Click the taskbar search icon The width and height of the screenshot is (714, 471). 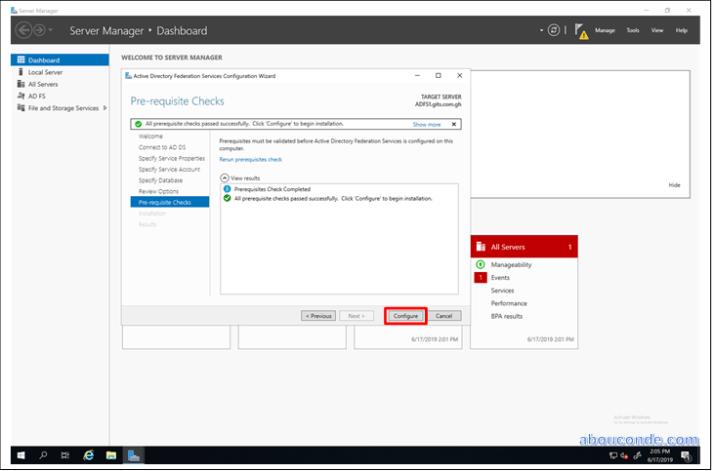tap(43, 455)
